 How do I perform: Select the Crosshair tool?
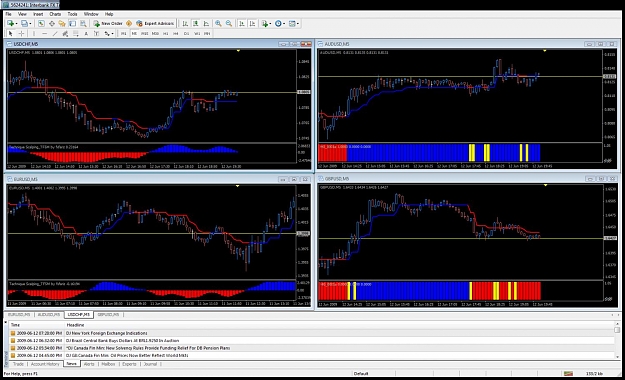[x=22, y=33]
